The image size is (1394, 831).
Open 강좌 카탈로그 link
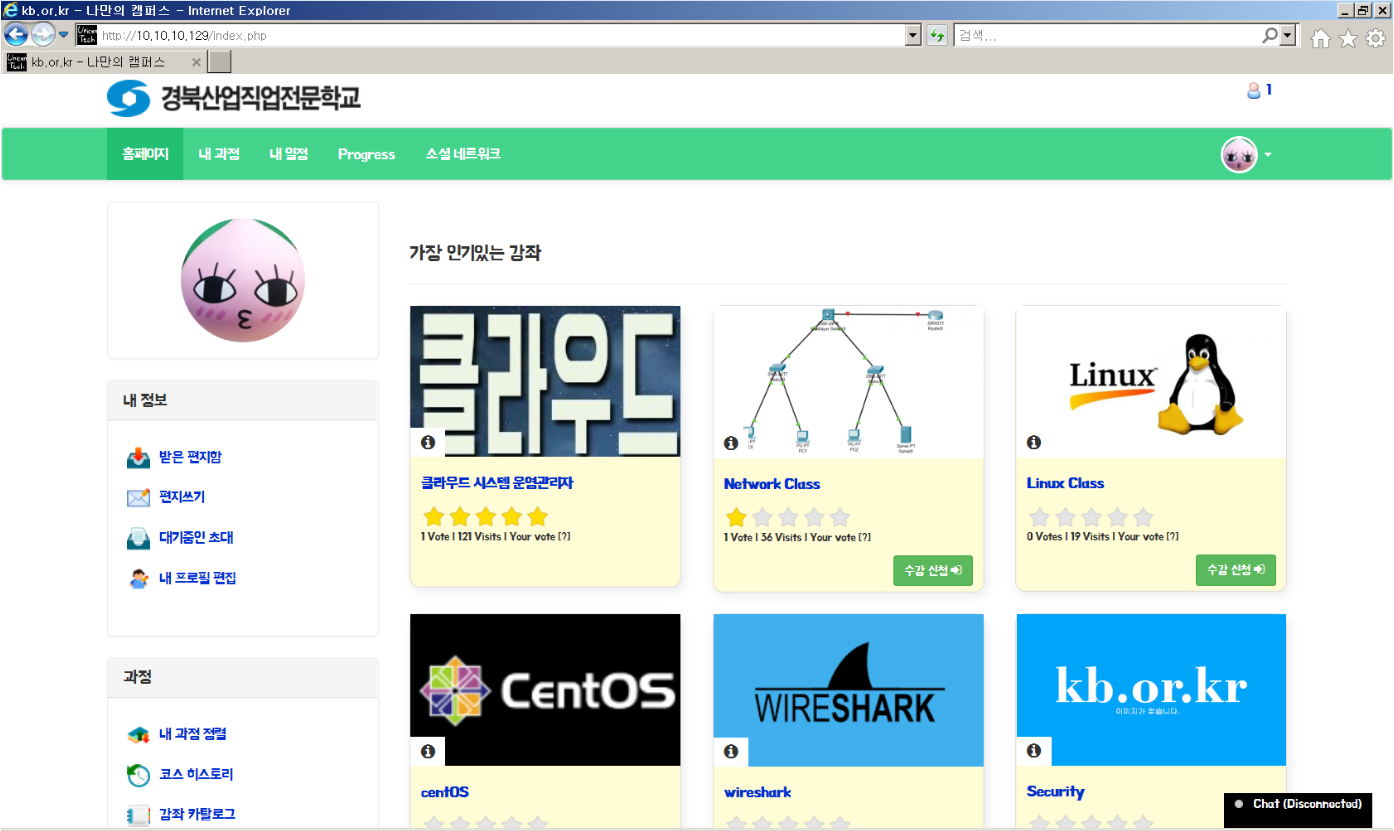(x=198, y=814)
